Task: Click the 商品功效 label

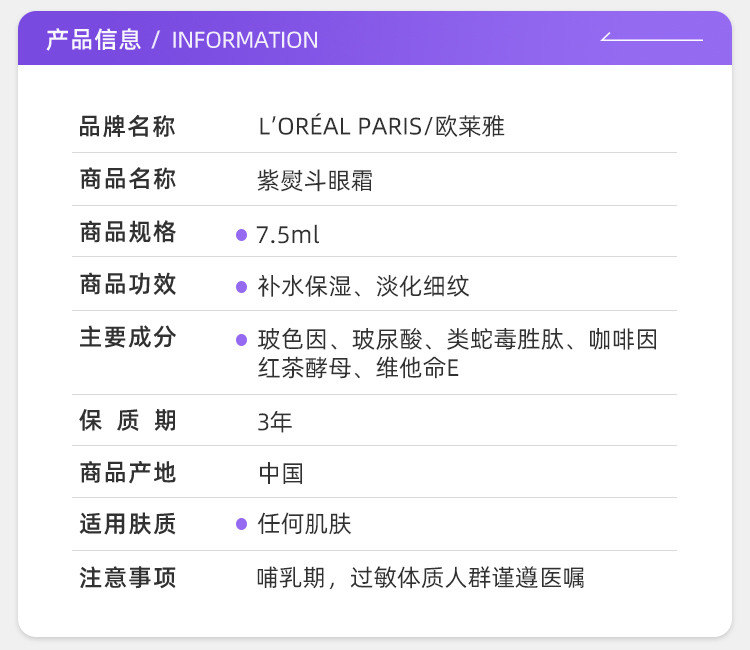Action: (x=128, y=284)
